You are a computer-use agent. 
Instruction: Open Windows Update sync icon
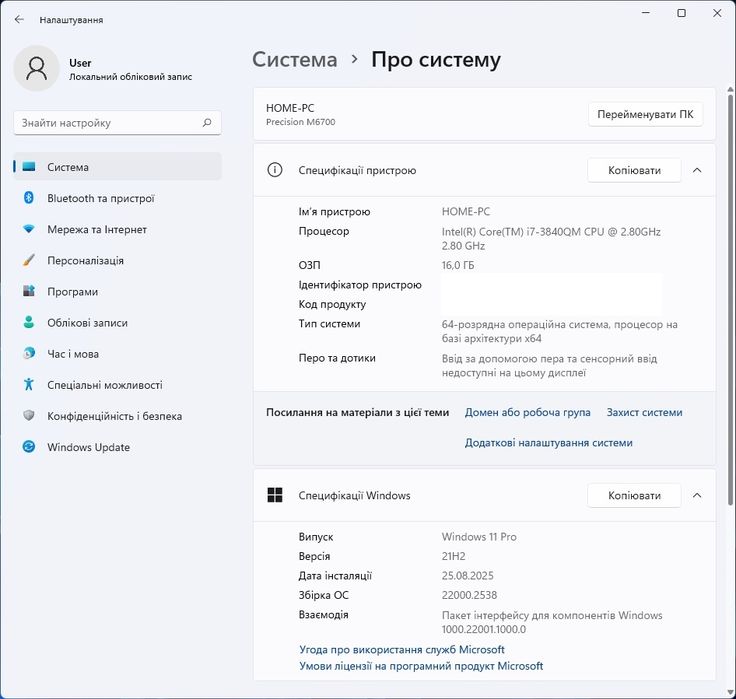coord(29,446)
